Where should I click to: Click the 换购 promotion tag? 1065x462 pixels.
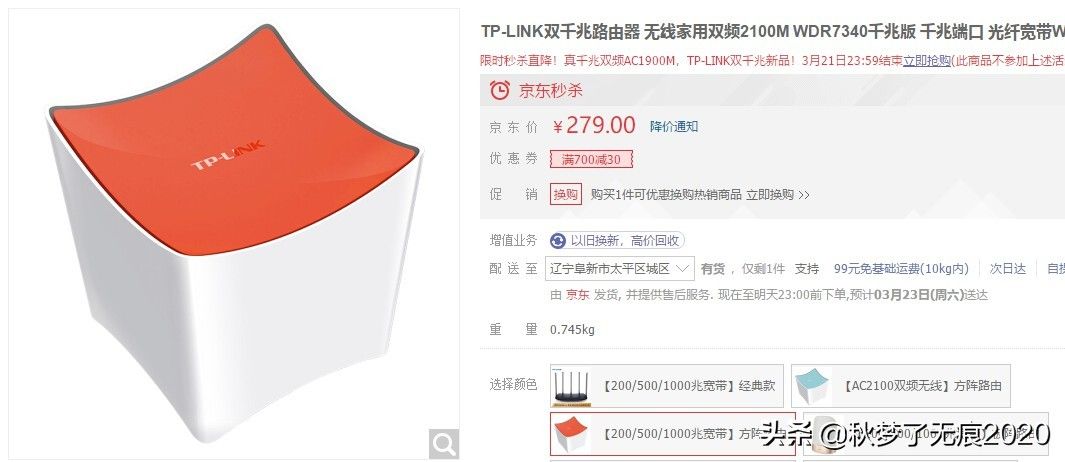[566, 194]
